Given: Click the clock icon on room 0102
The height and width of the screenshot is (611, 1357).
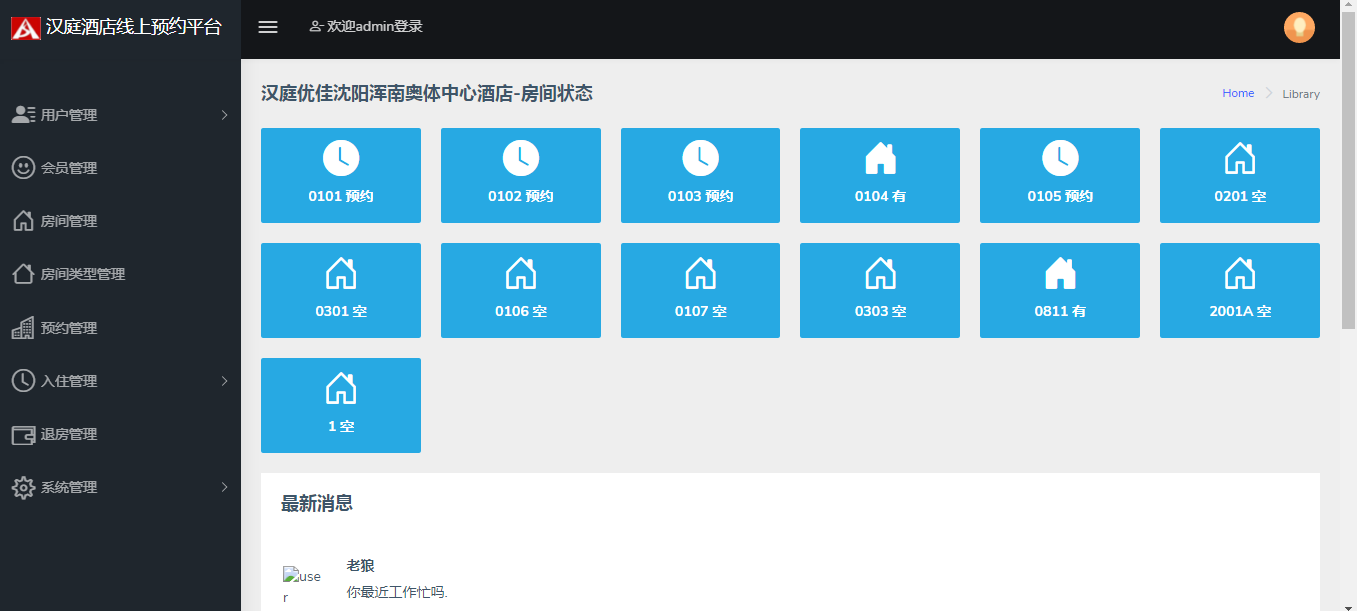Looking at the screenshot, I should [x=521, y=157].
